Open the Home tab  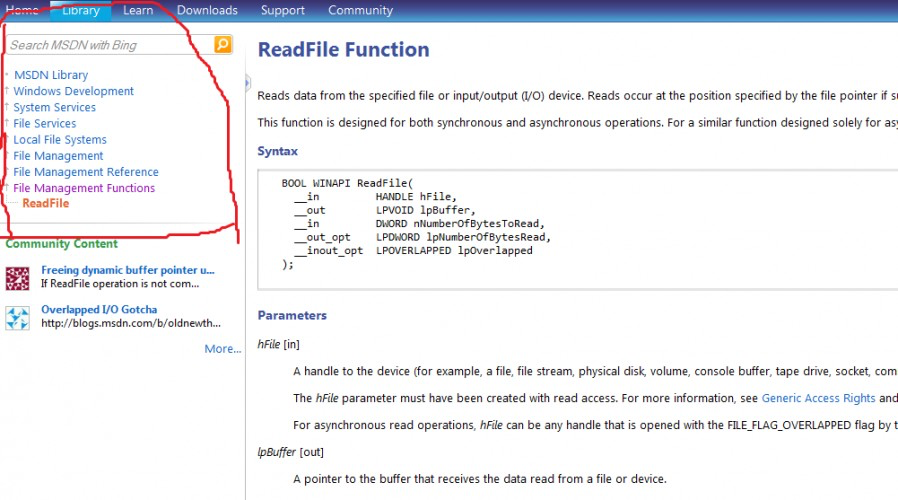point(22,10)
